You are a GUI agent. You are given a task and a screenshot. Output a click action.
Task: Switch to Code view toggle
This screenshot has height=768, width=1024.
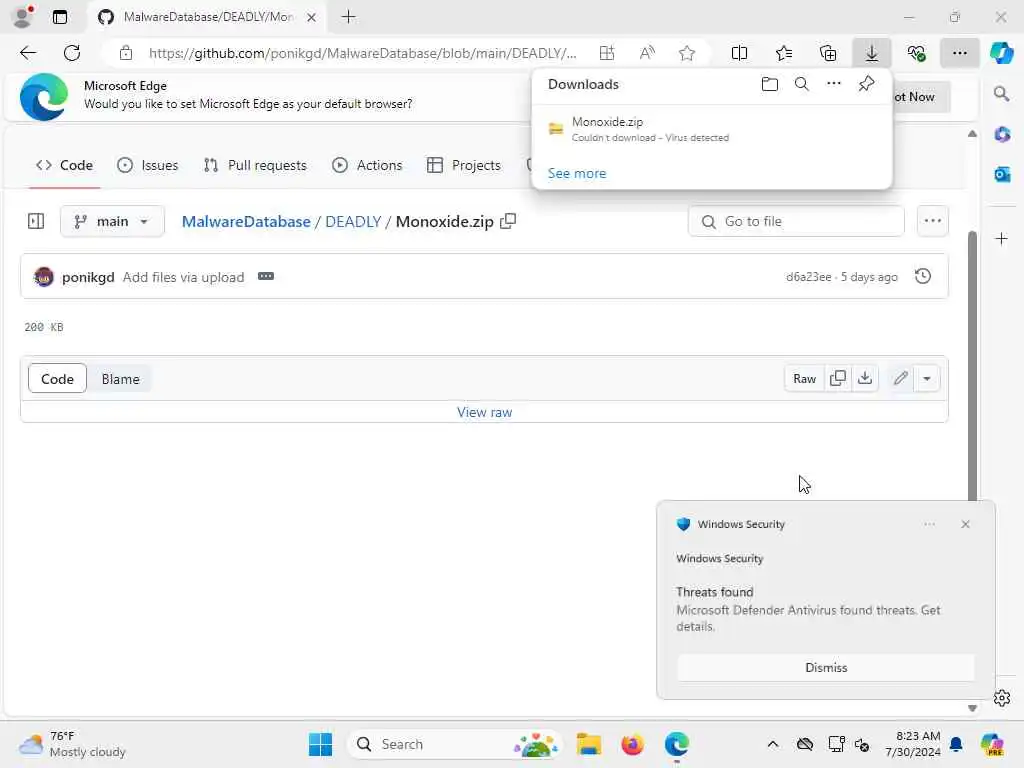tap(57, 379)
